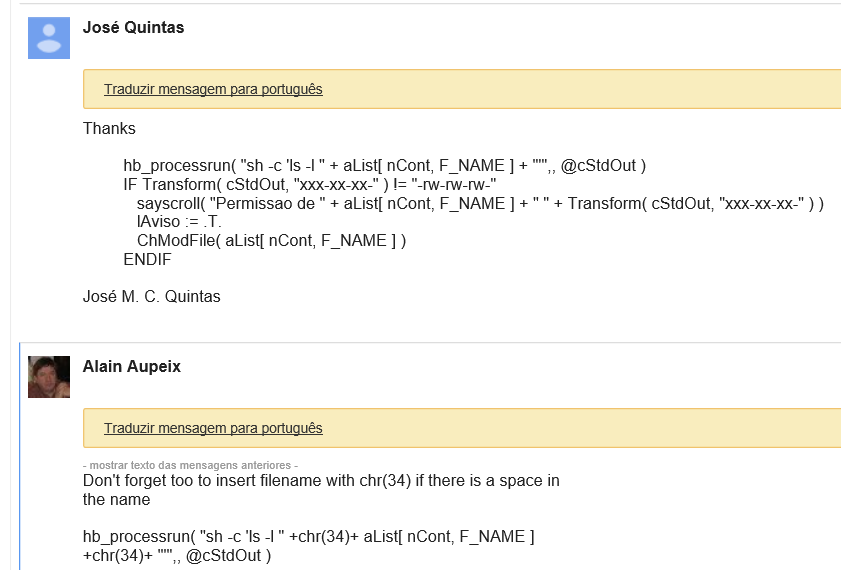Click the ENDIF keyword line
The height and width of the screenshot is (570, 841).
tap(147, 259)
